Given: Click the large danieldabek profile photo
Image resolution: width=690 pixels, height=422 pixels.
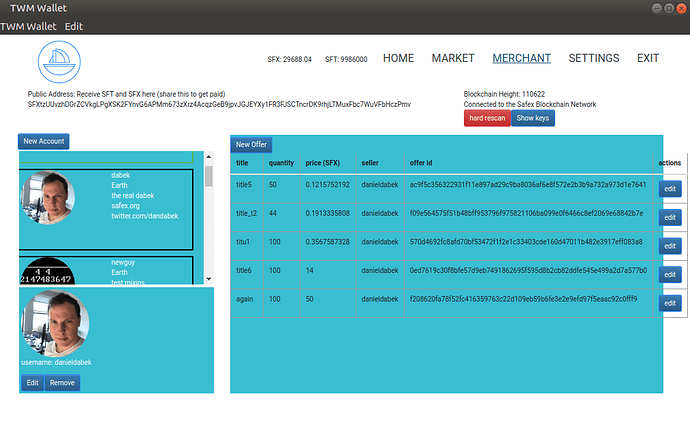Looking at the screenshot, I should click(55, 323).
